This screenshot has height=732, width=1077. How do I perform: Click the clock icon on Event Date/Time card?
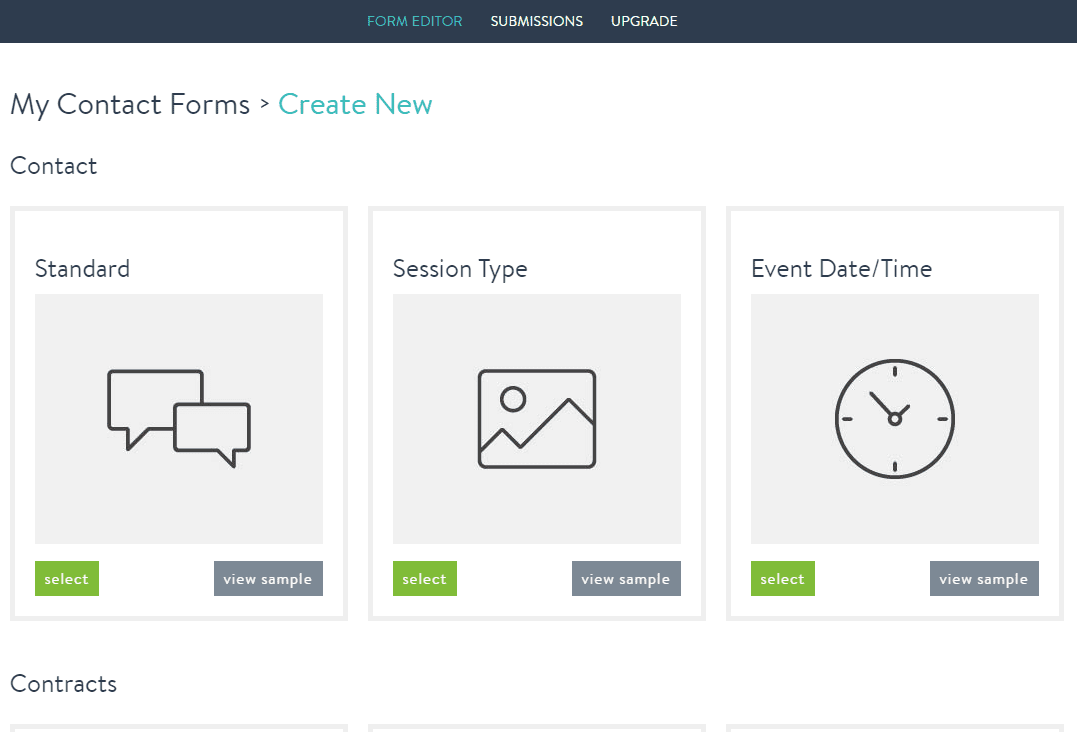[x=894, y=419]
